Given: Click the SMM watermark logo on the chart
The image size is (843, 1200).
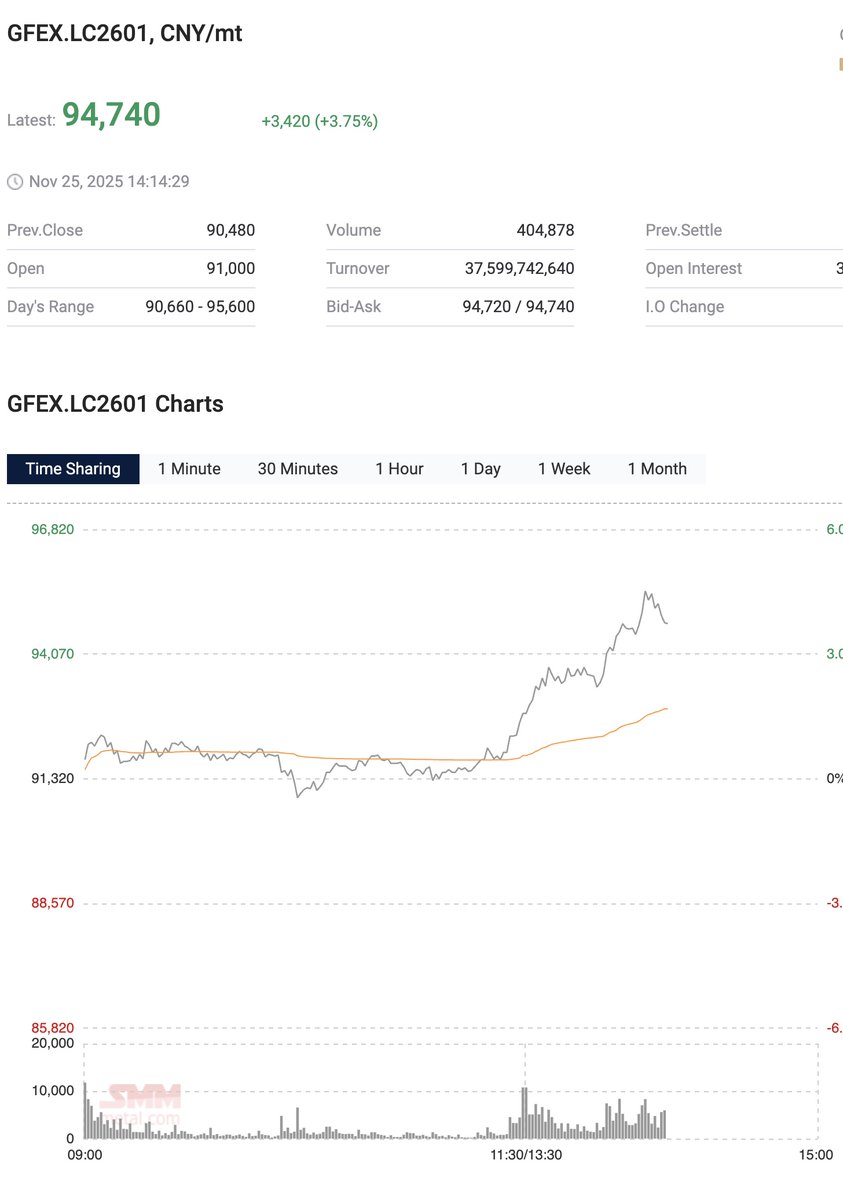Looking at the screenshot, I should pyautogui.click(x=140, y=1098).
